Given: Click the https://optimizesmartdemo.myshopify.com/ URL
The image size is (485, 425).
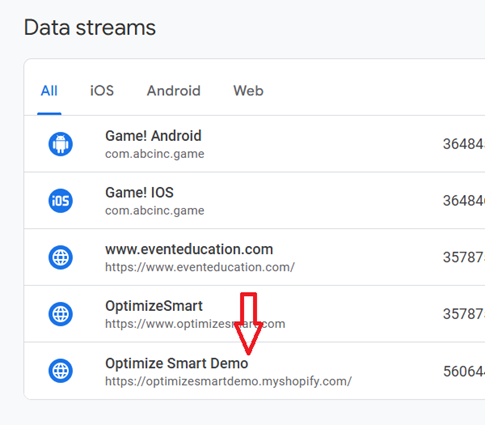Looking at the screenshot, I should tap(228, 381).
